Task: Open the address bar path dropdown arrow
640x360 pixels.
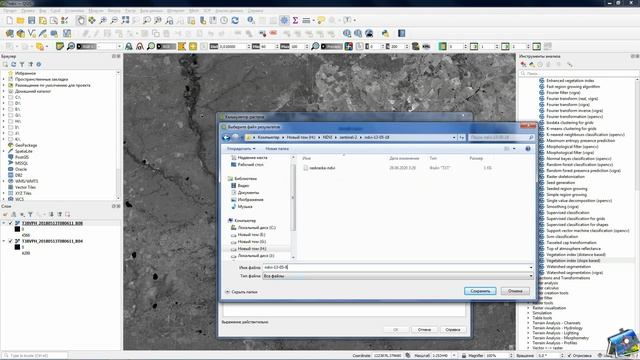Action: pos(454,138)
